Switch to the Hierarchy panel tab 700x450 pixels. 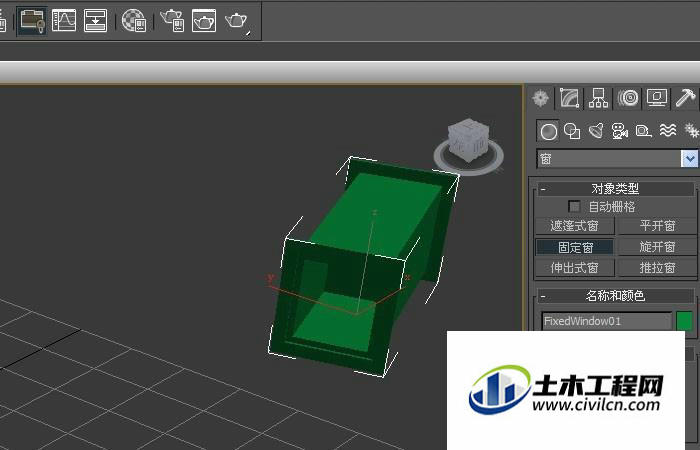tap(598, 98)
